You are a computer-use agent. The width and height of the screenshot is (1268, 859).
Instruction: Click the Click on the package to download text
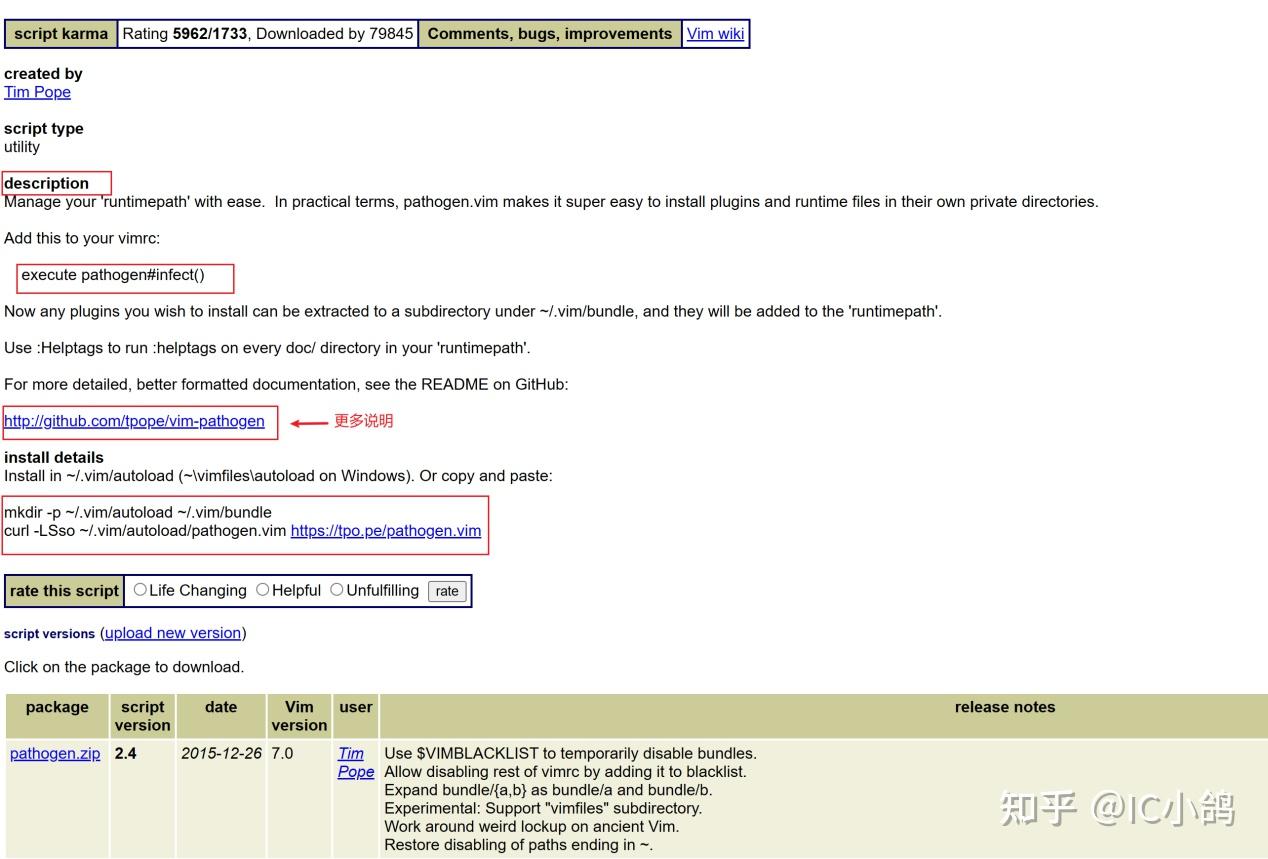pyautogui.click(x=124, y=667)
